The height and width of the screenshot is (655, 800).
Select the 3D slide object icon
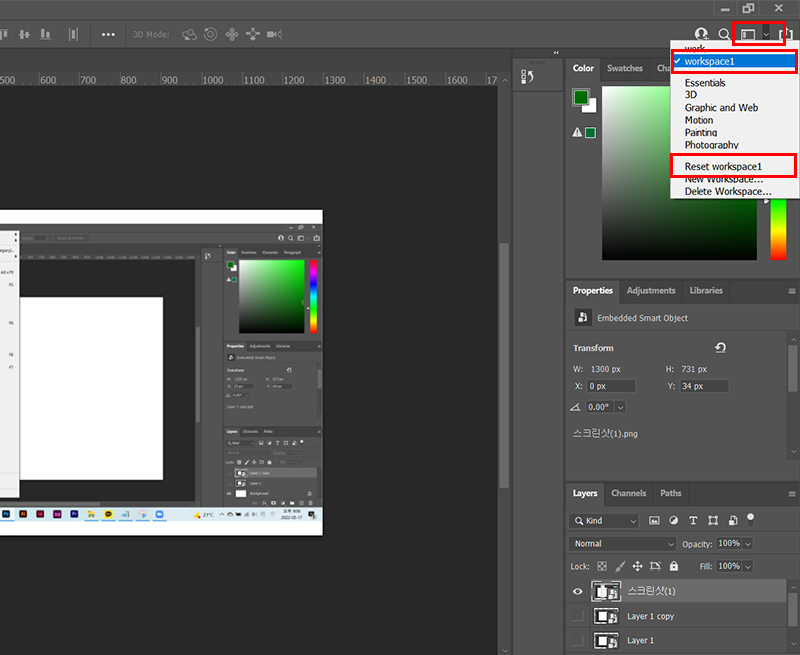[253, 34]
